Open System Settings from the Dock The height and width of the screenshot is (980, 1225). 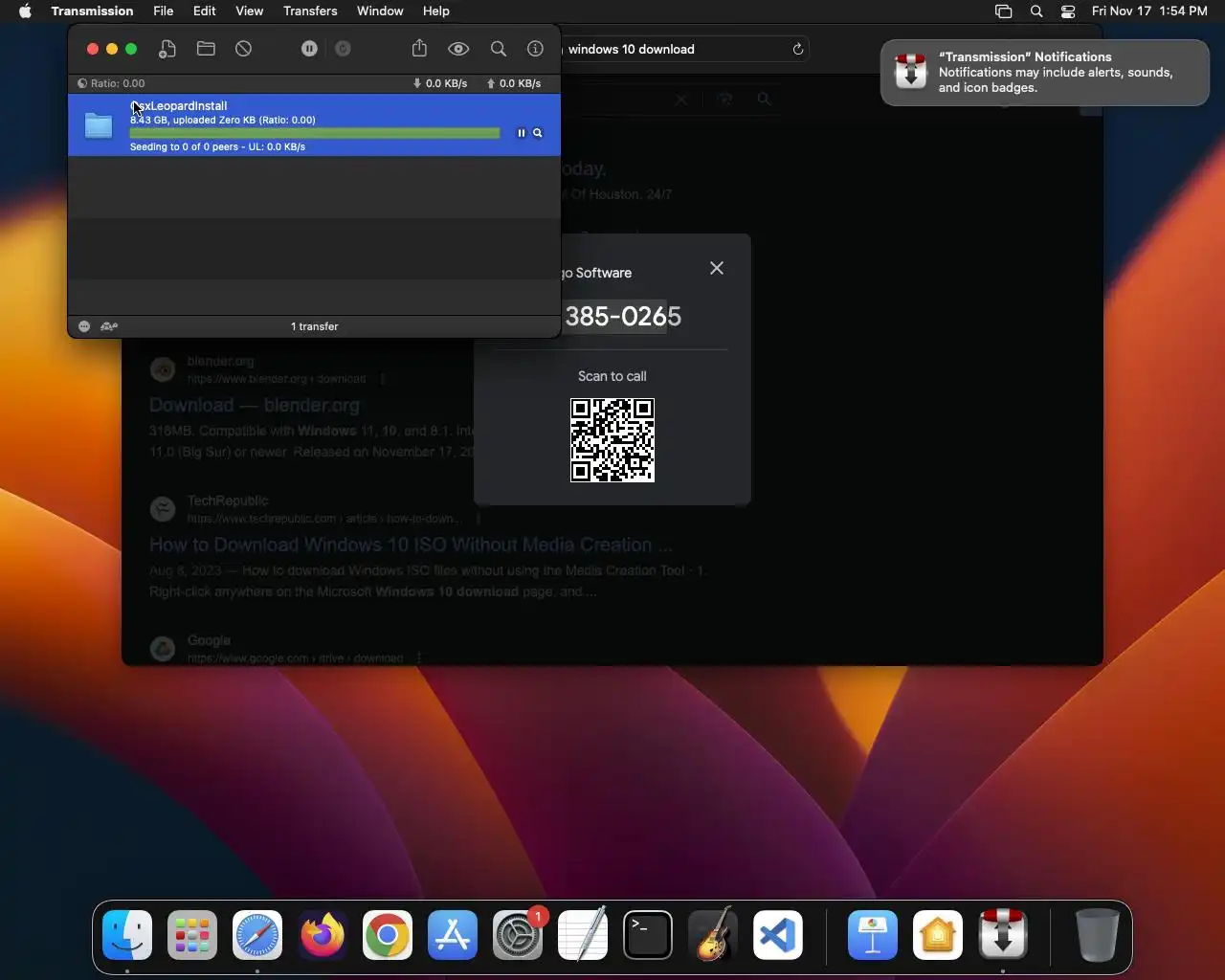coord(518,935)
